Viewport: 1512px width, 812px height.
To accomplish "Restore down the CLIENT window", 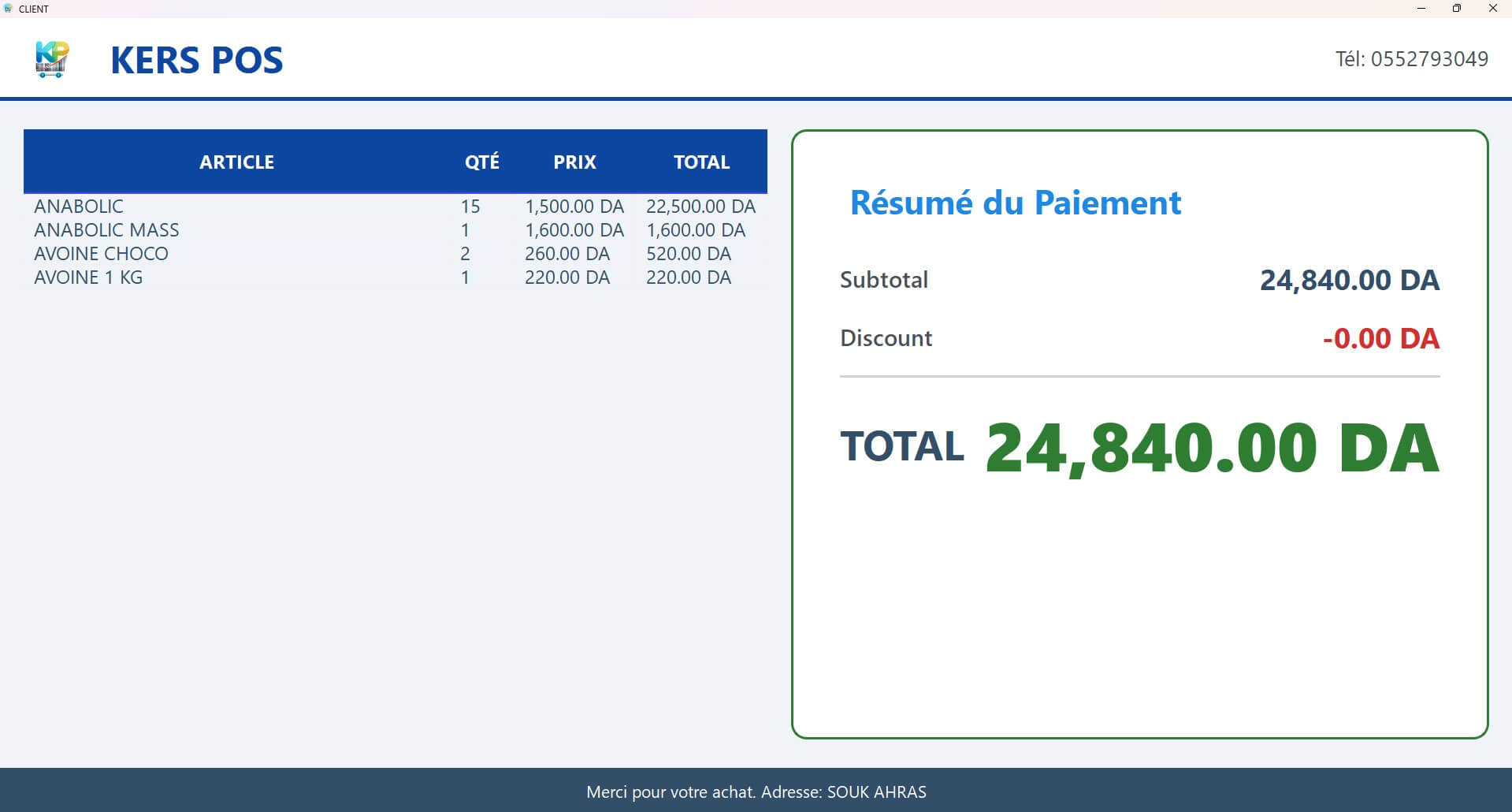I will tap(1457, 9).
